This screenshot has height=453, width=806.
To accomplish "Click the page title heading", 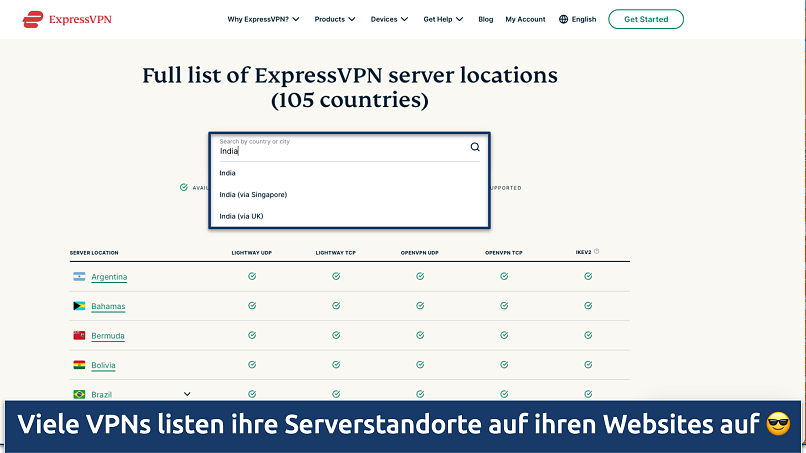I will [350, 87].
